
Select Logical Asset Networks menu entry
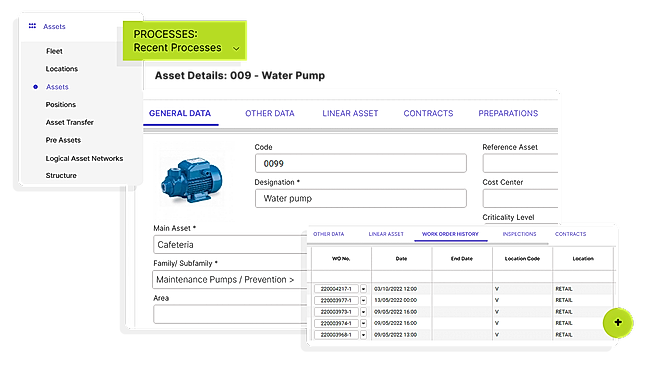(x=84, y=158)
